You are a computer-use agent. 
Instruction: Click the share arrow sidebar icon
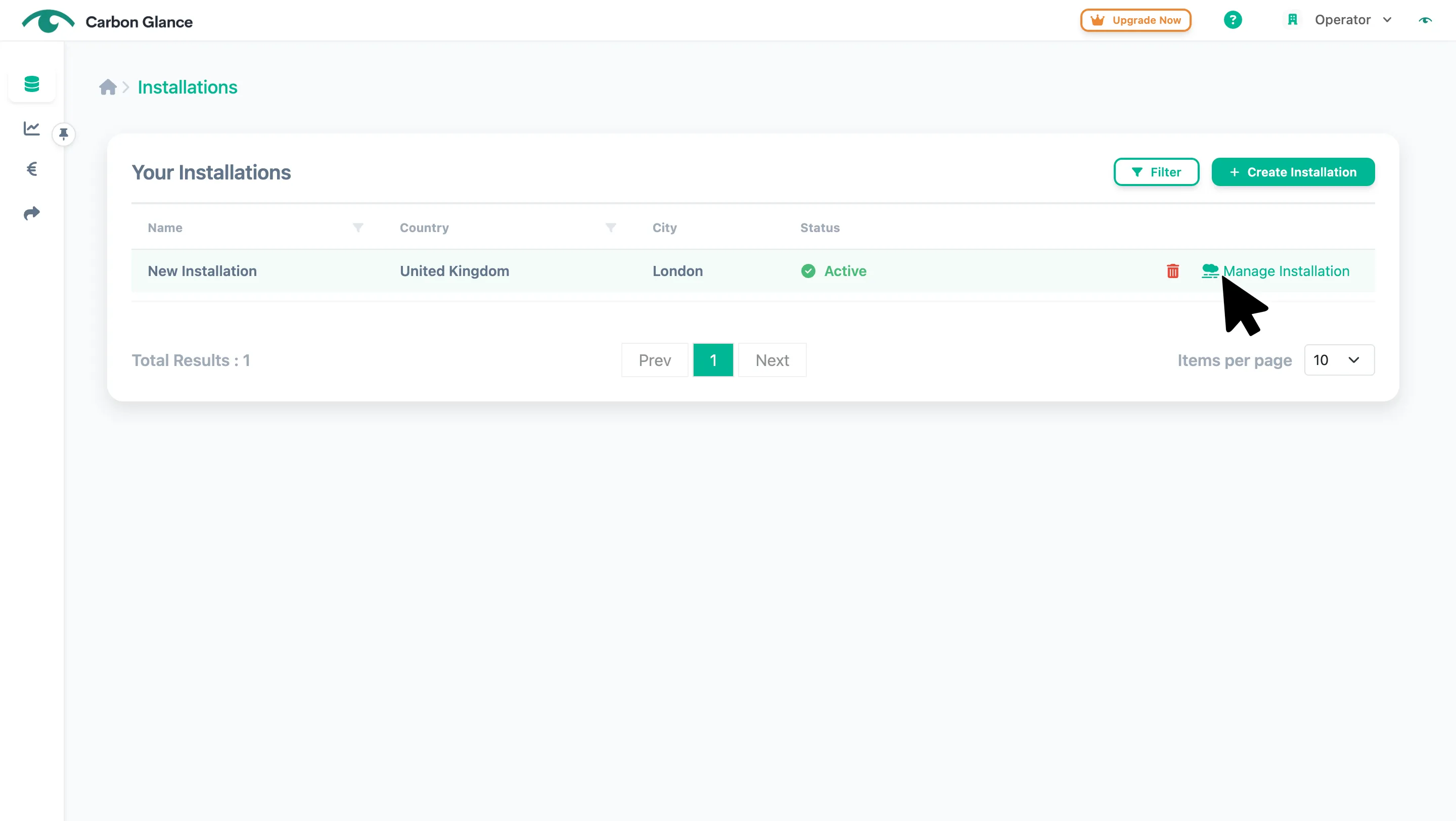32,213
